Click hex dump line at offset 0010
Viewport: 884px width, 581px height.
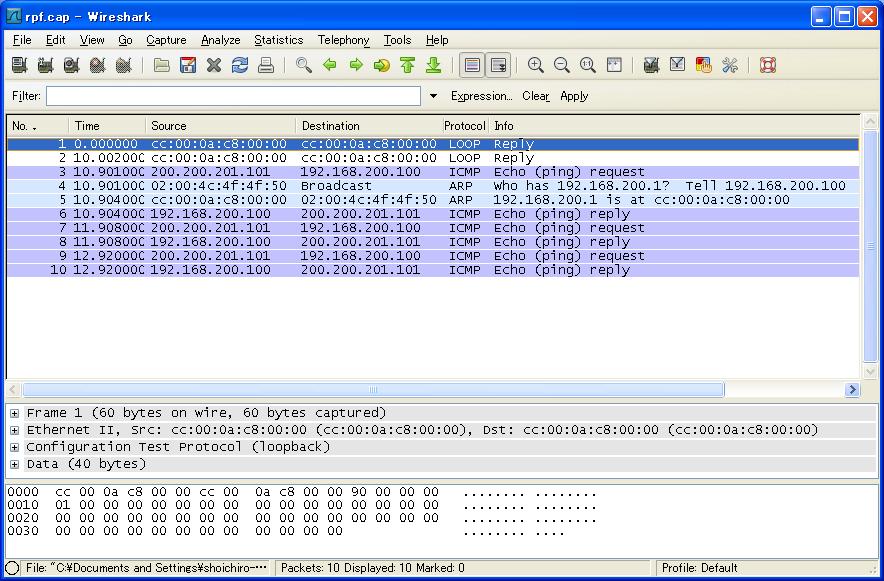[302, 505]
